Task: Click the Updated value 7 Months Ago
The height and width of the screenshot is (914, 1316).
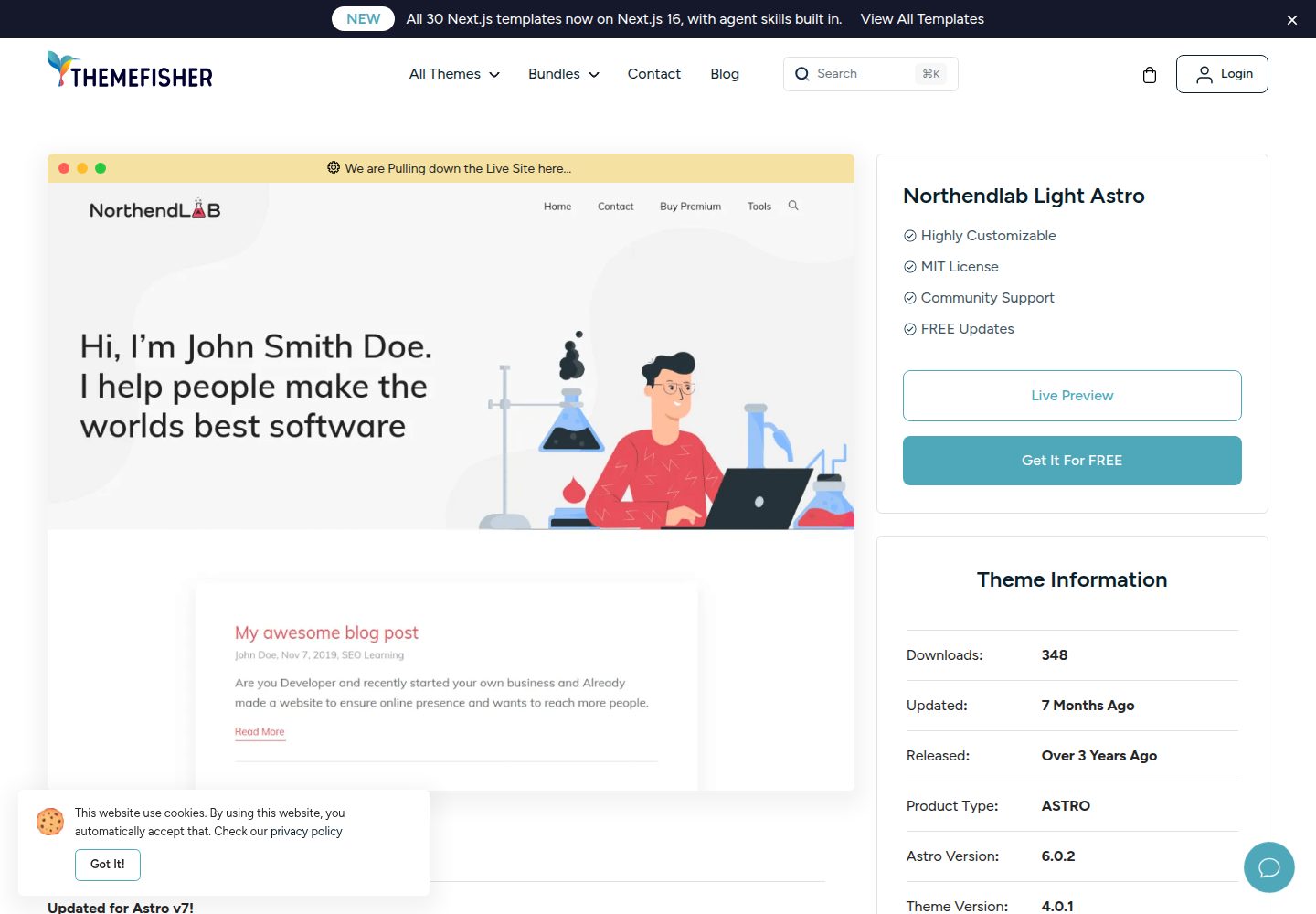Action: [1088, 706]
